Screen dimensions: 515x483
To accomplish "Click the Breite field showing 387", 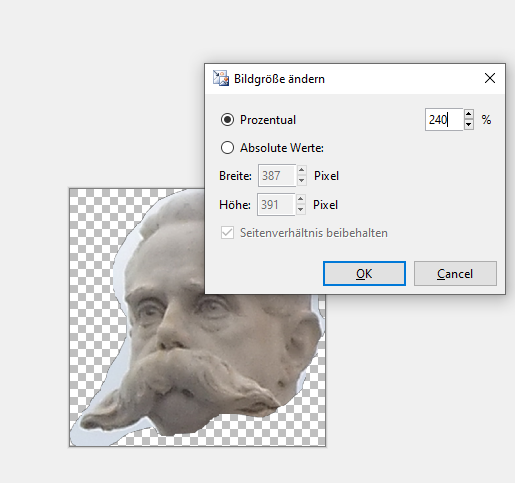I will (277, 176).
